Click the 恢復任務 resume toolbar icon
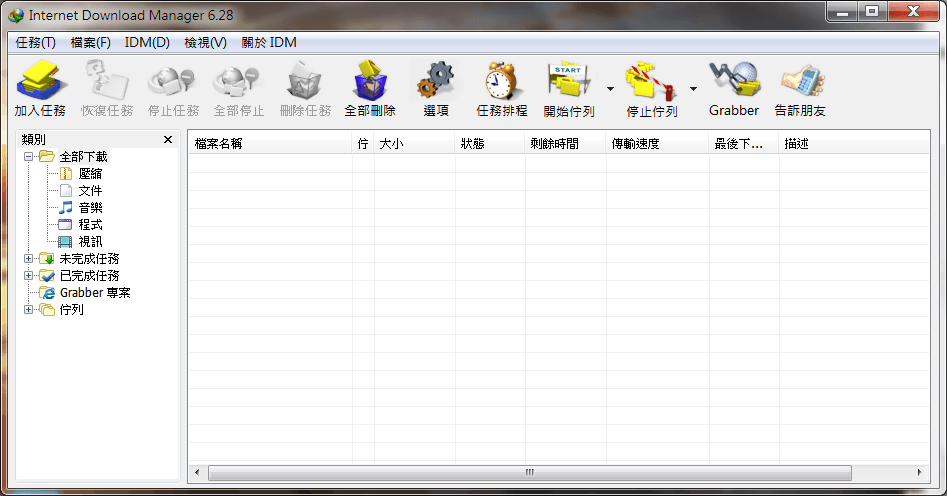This screenshot has width=947, height=496. click(x=107, y=80)
